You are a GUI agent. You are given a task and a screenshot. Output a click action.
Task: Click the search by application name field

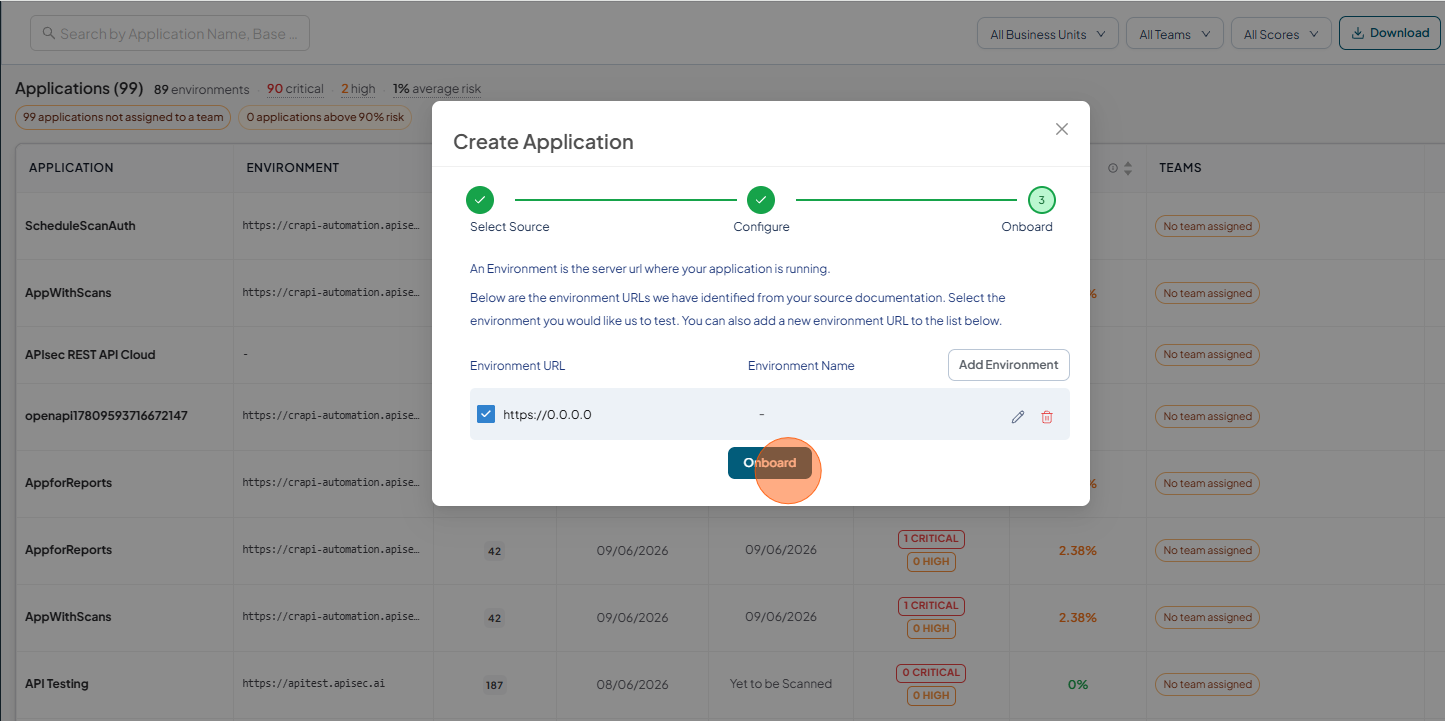pos(170,33)
